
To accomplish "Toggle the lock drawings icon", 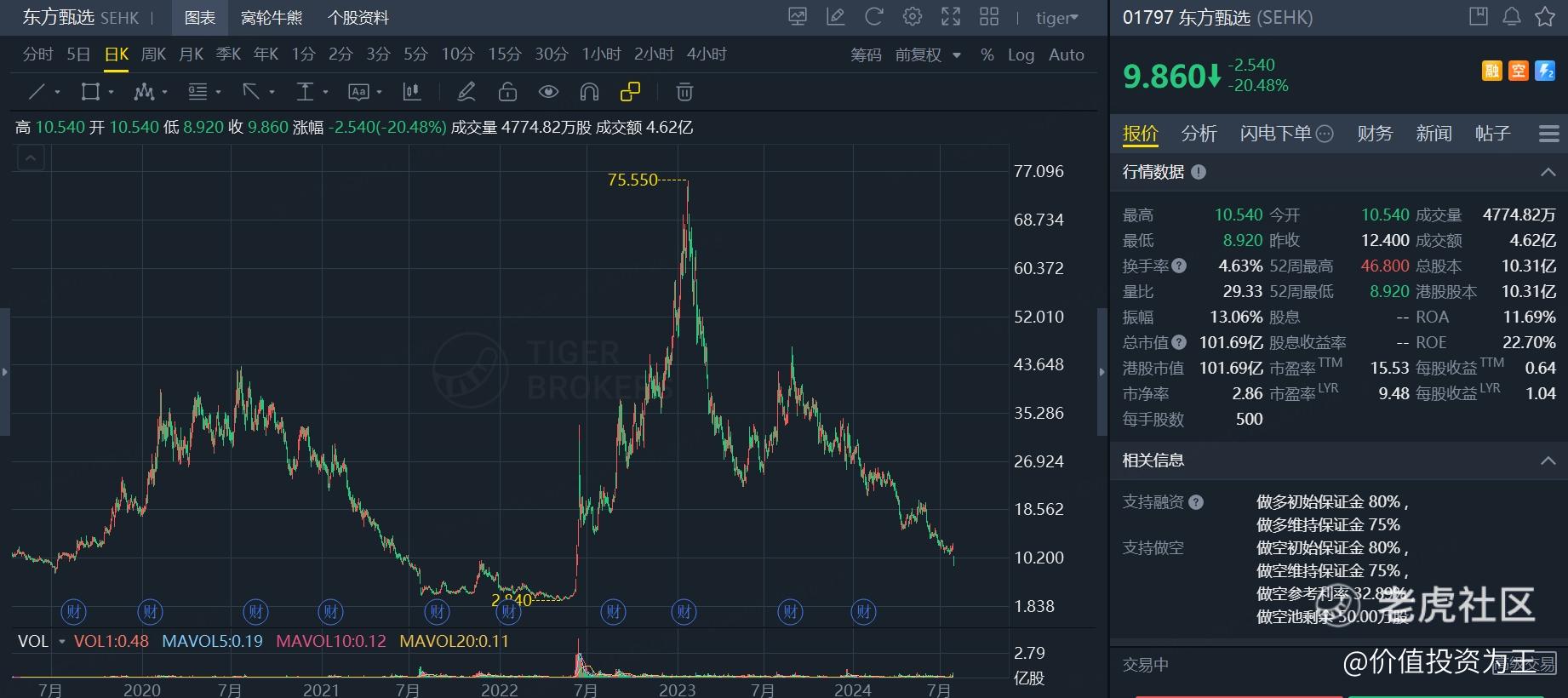I will [x=507, y=92].
